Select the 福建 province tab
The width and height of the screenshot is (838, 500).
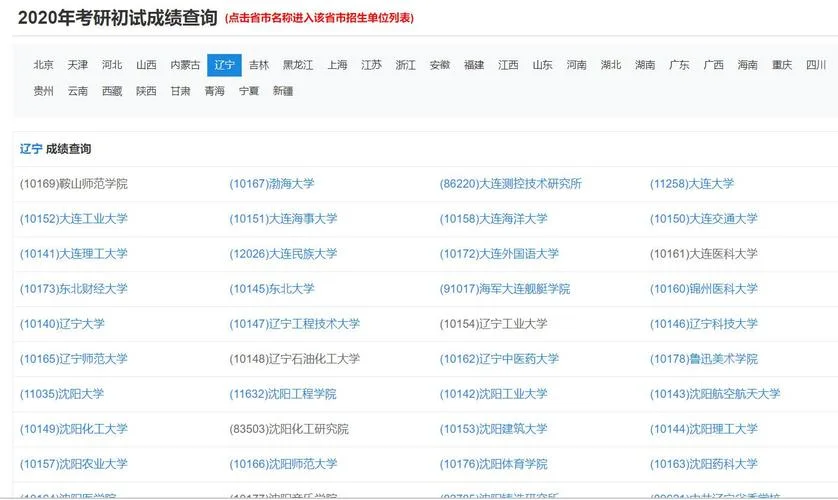(474, 65)
